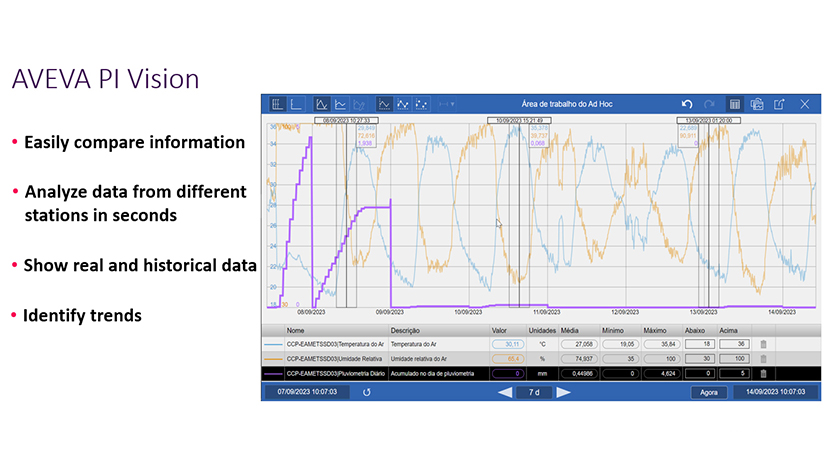Click the reset time range icon
This screenshot has height=450, width=832.
[x=367, y=392]
